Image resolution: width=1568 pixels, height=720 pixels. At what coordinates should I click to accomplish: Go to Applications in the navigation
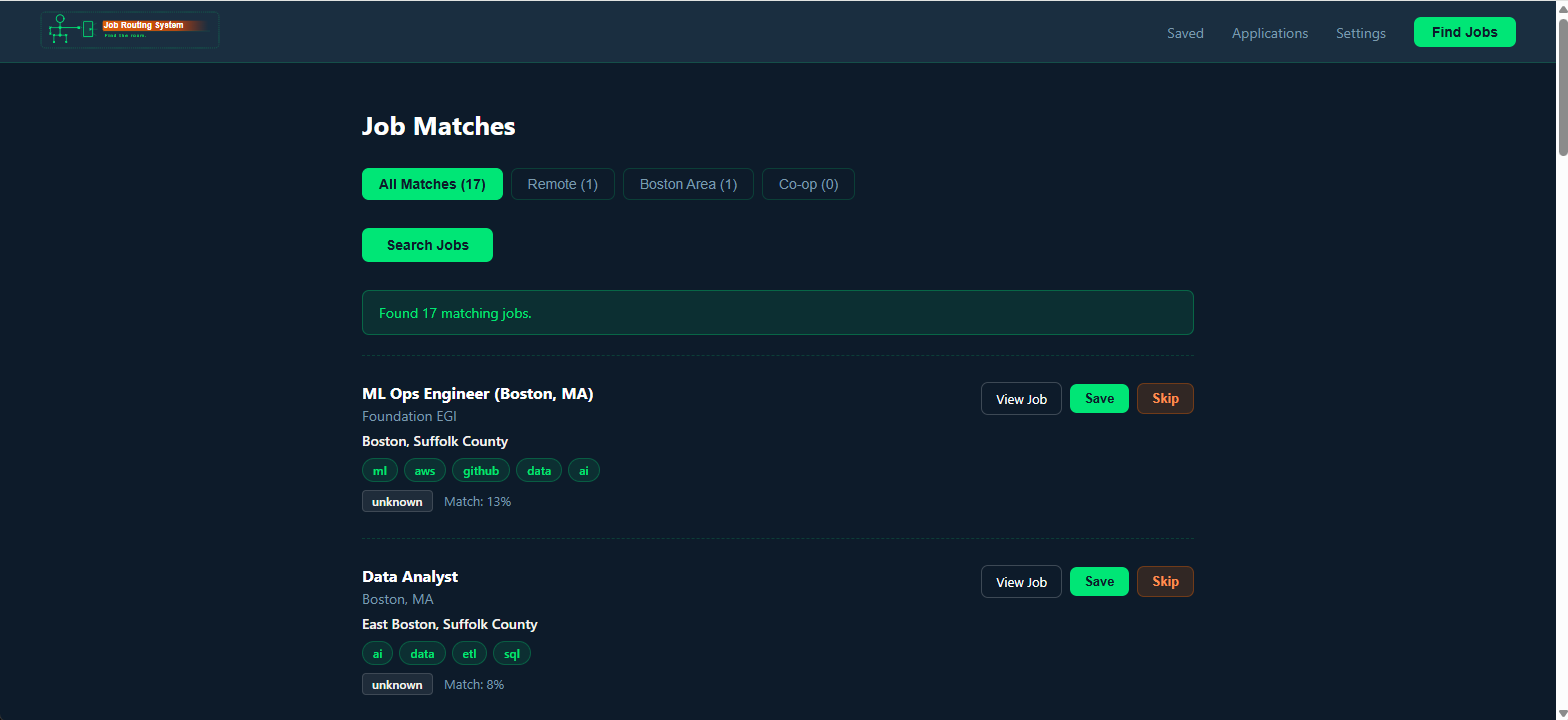click(1270, 33)
